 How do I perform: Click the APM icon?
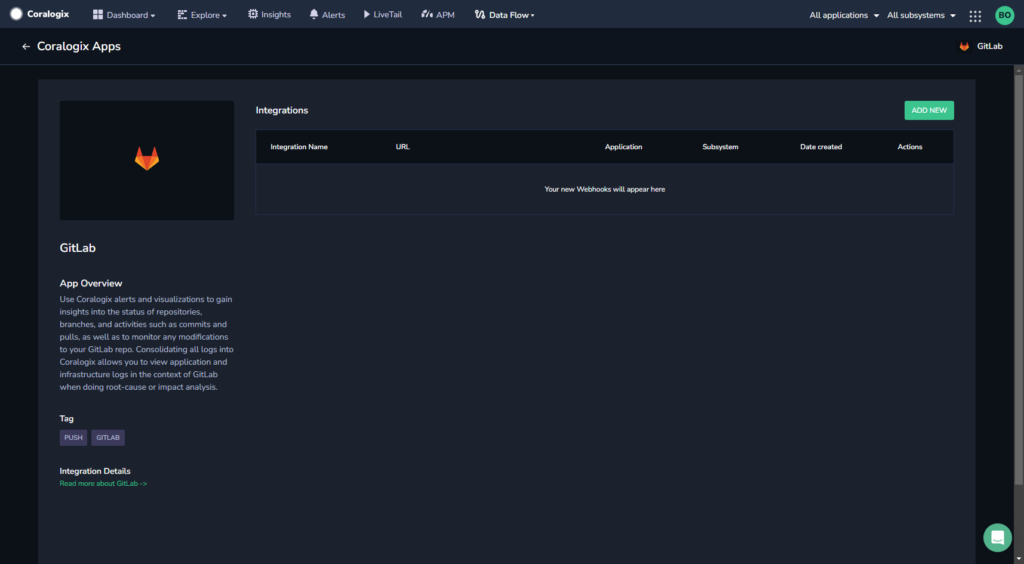(x=426, y=14)
